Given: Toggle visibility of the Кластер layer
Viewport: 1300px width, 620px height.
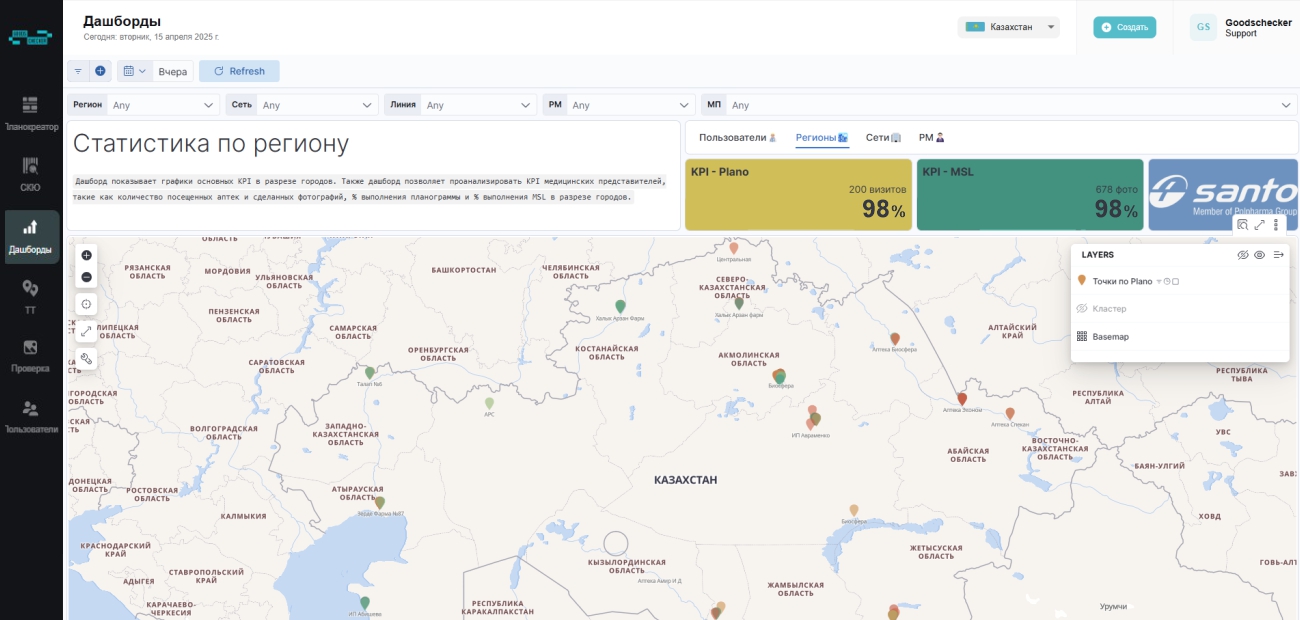Looking at the screenshot, I should (1082, 309).
